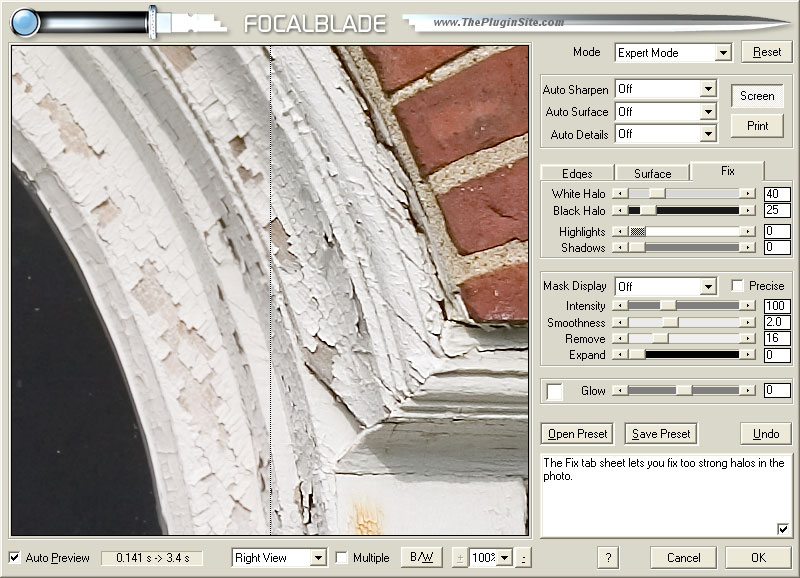Switch to the Surface tab

pos(653,173)
